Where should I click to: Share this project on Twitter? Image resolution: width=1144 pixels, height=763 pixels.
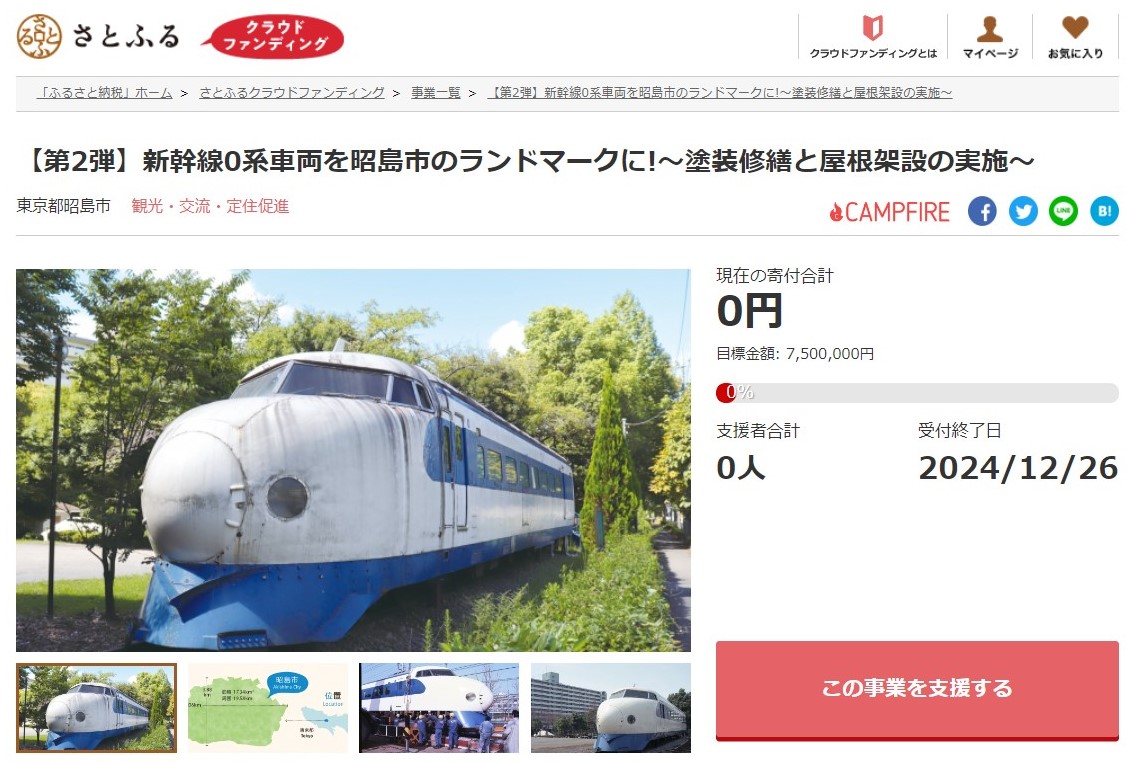[x=1023, y=212]
